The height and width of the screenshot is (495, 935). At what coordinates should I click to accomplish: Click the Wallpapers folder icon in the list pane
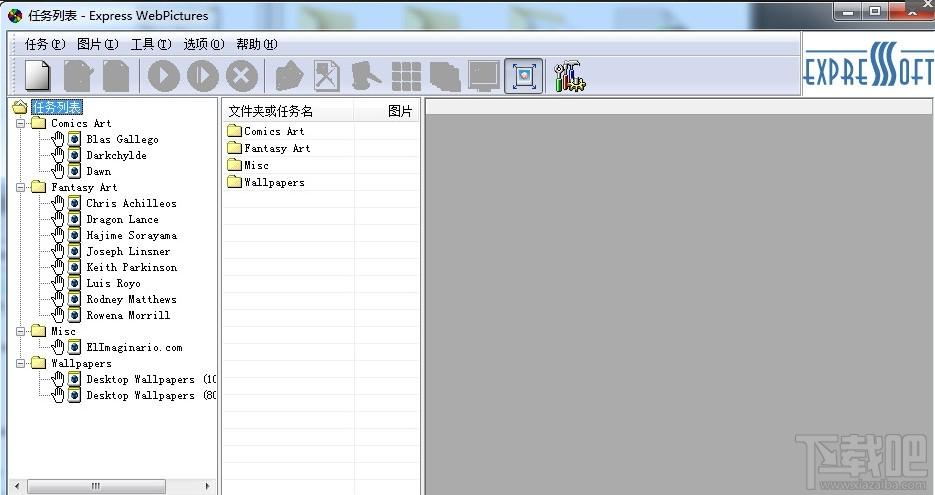pyautogui.click(x=234, y=182)
